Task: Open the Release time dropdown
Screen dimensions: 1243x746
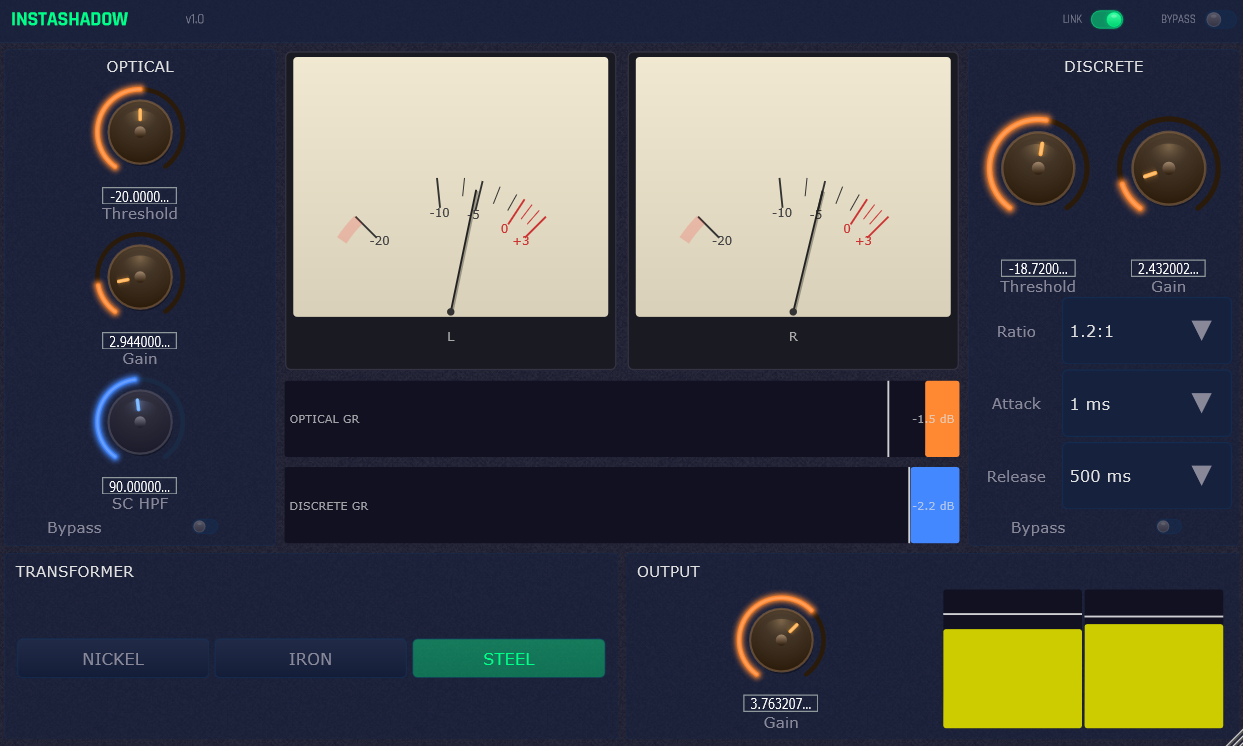Action: pyautogui.click(x=1145, y=476)
